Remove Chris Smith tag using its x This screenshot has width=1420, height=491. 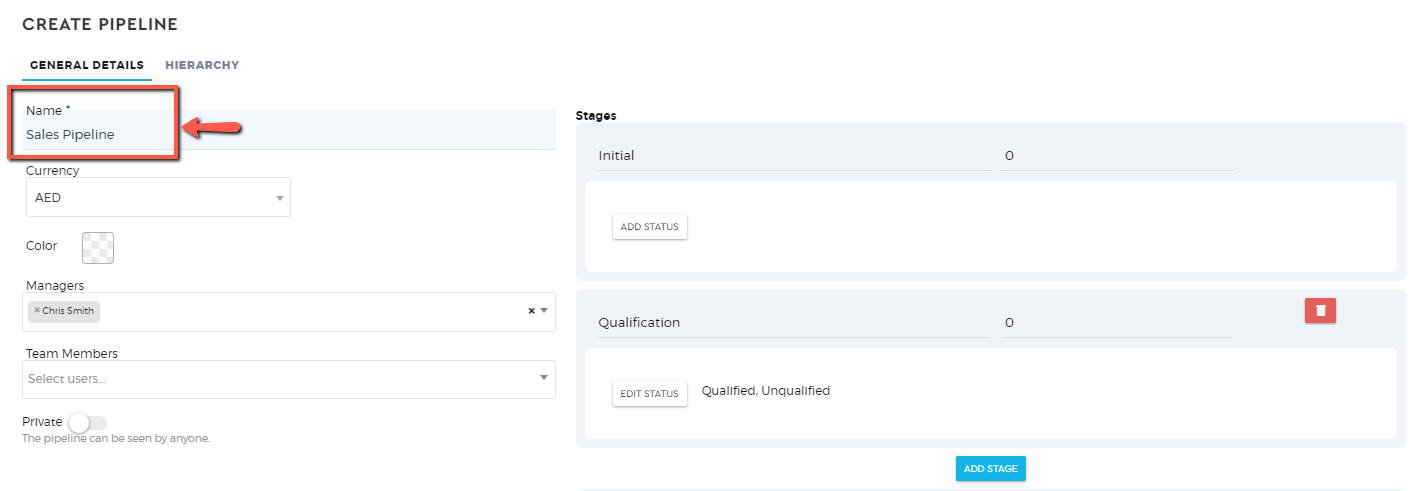click(37, 310)
